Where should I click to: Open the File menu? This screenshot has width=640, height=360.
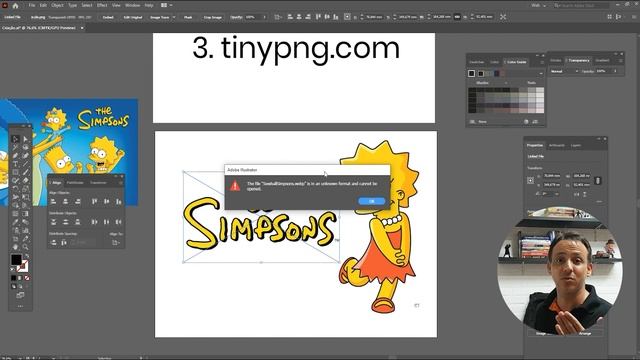(32, 5)
